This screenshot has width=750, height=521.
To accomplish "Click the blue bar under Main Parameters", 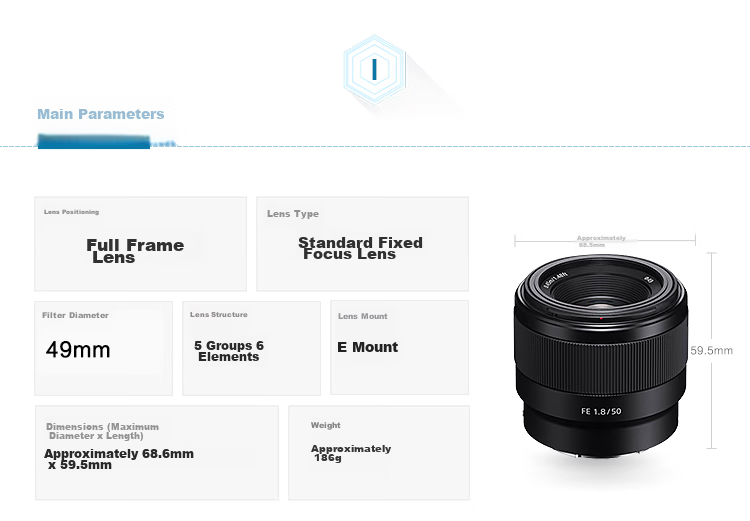I will coord(94,142).
